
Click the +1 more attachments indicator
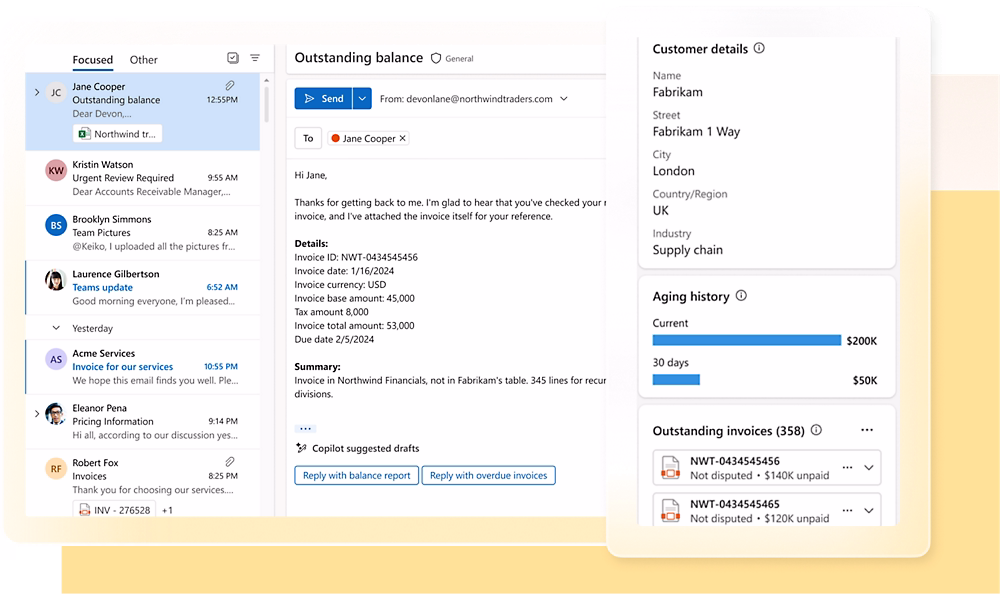(x=167, y=510)
